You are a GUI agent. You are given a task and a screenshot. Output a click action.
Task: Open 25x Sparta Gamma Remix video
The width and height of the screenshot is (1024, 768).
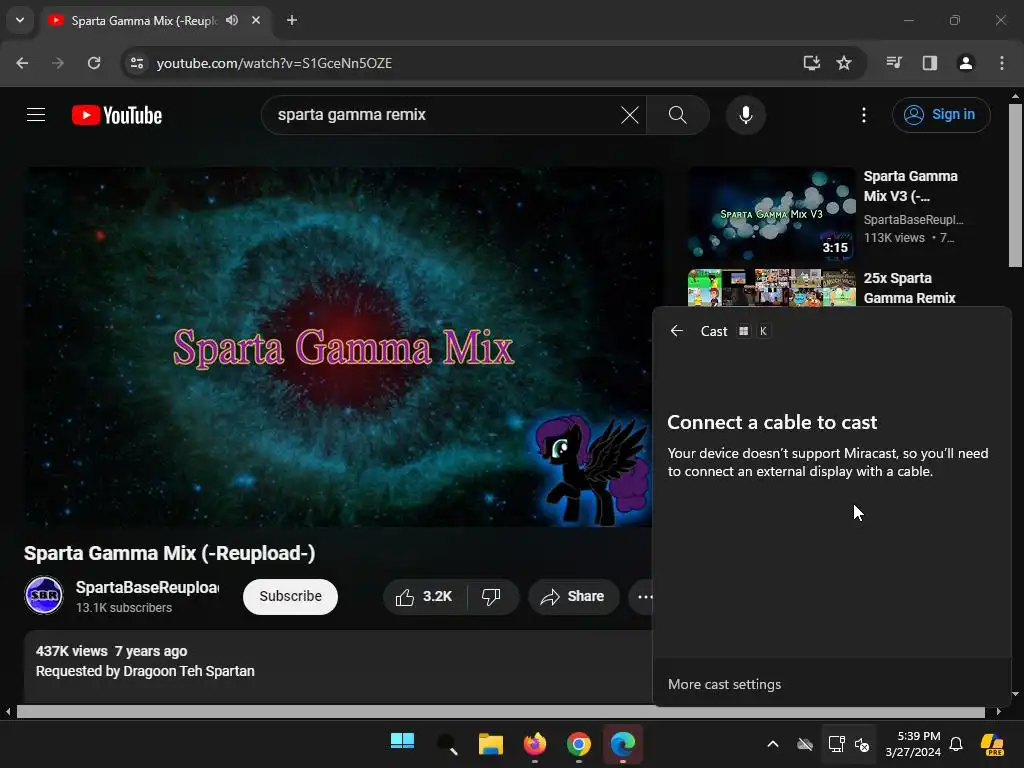909,288
